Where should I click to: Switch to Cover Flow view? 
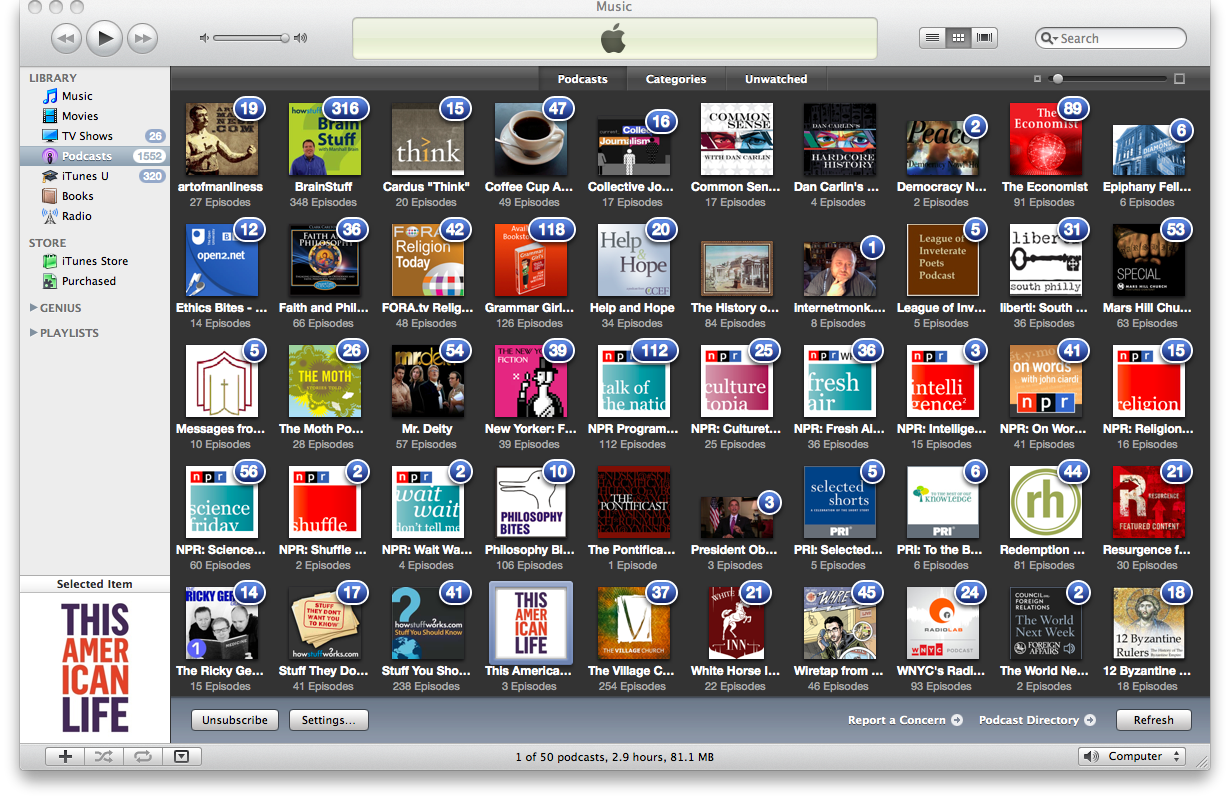tap(985, 38)
